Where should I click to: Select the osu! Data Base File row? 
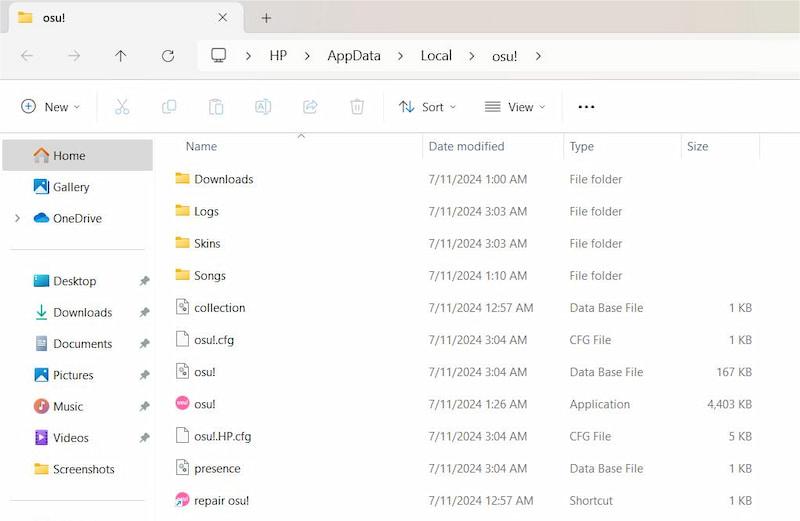click(463, 371)
